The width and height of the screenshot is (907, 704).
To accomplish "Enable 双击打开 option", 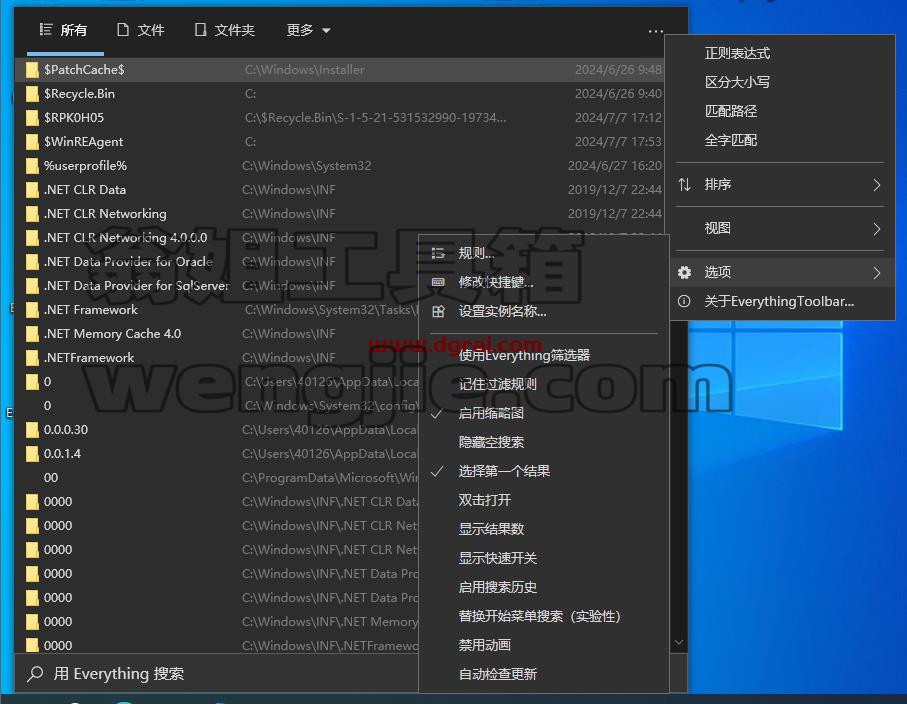I will (544, 500).
